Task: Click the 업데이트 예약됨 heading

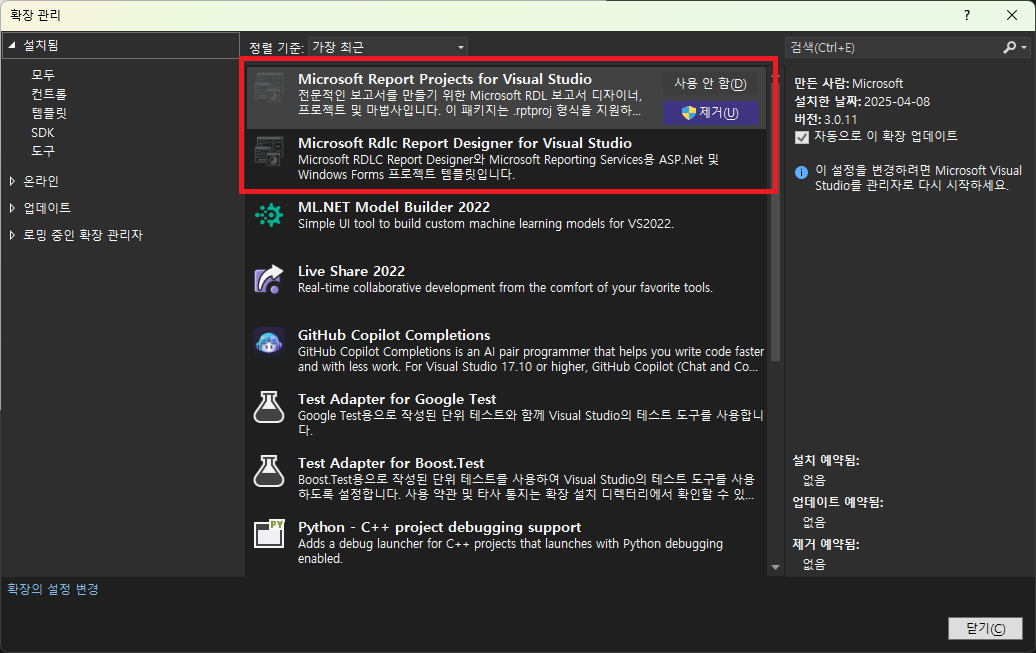Action: point(838,502)
